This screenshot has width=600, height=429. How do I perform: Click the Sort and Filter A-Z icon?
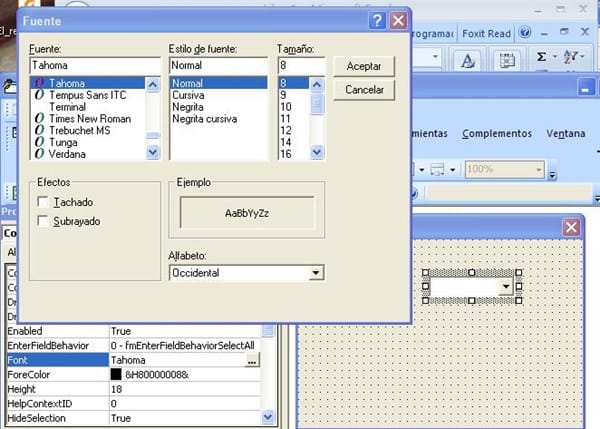[x=570, y=57]
